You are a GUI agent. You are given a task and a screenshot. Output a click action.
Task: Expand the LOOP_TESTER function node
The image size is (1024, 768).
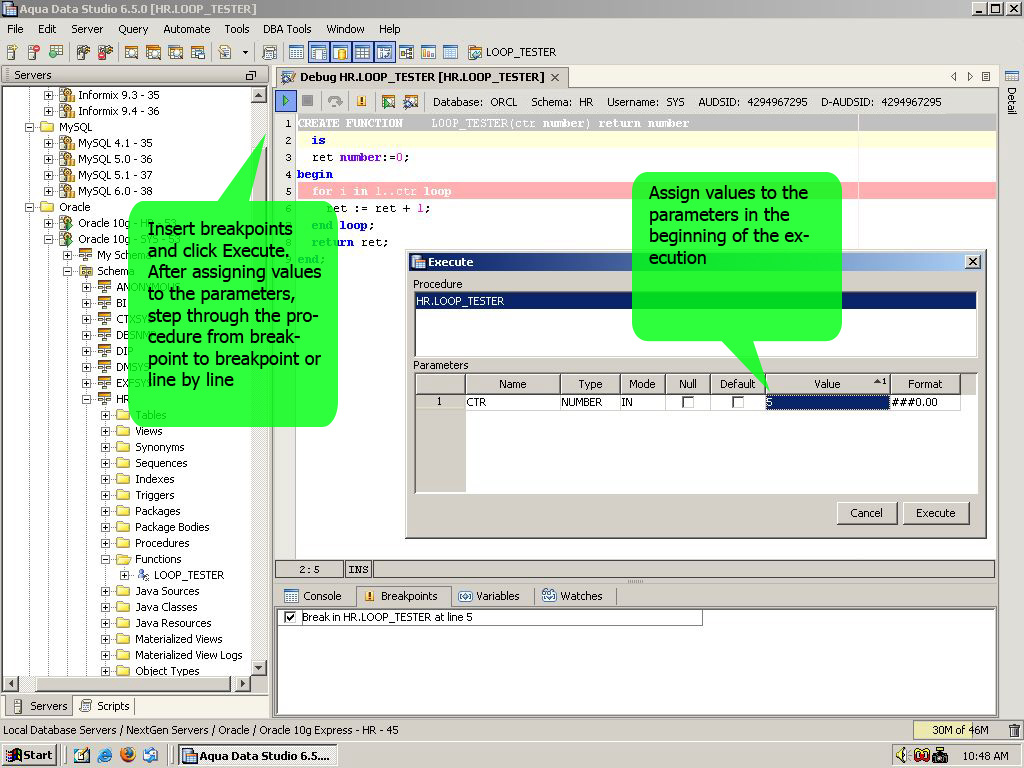coord(124,575)
